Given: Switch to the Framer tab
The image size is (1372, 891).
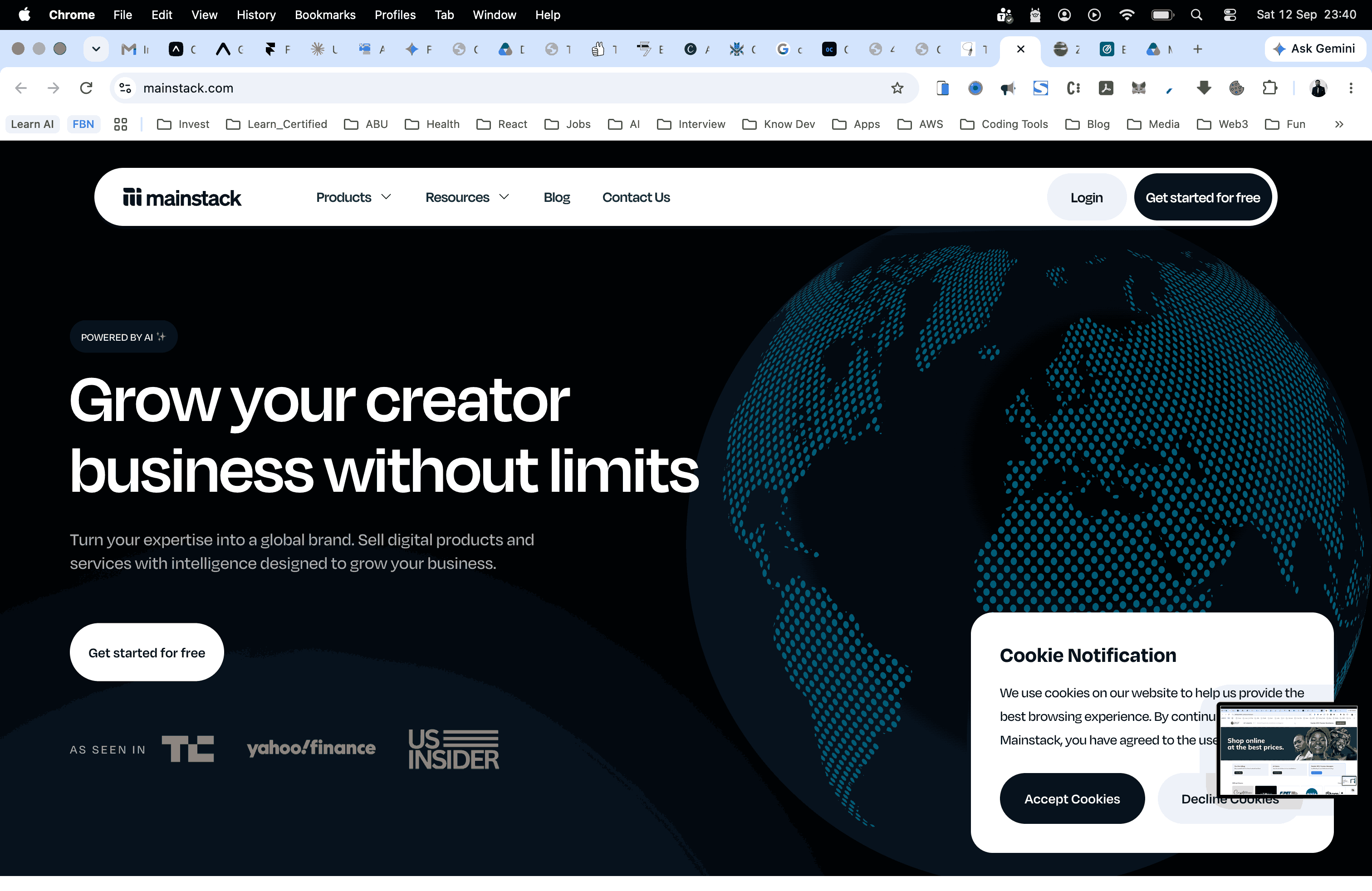Looking at the screenshot, I should click(x=270, y=49).
